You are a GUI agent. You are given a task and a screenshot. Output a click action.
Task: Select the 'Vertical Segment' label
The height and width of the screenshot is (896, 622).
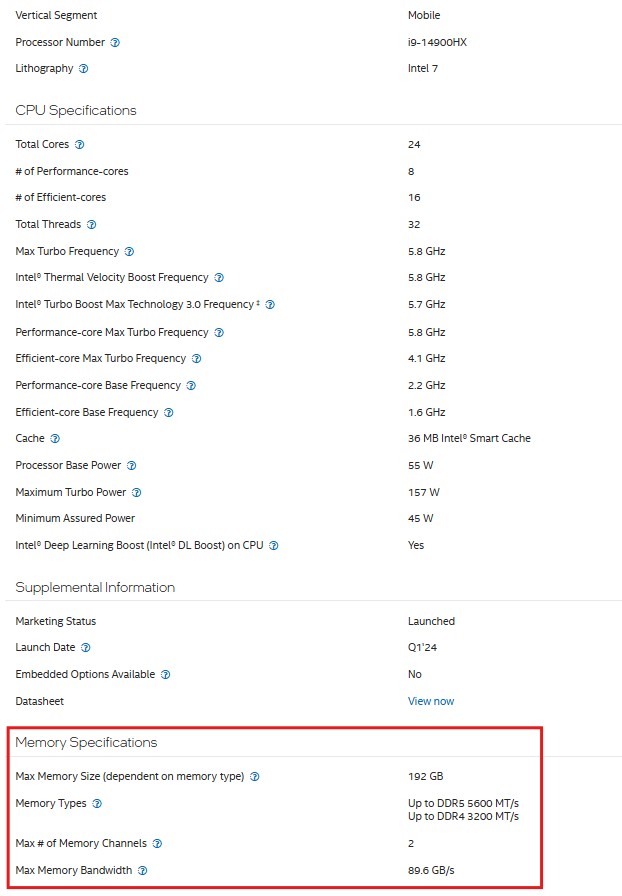pyautogui.click(x=56, y=15)
